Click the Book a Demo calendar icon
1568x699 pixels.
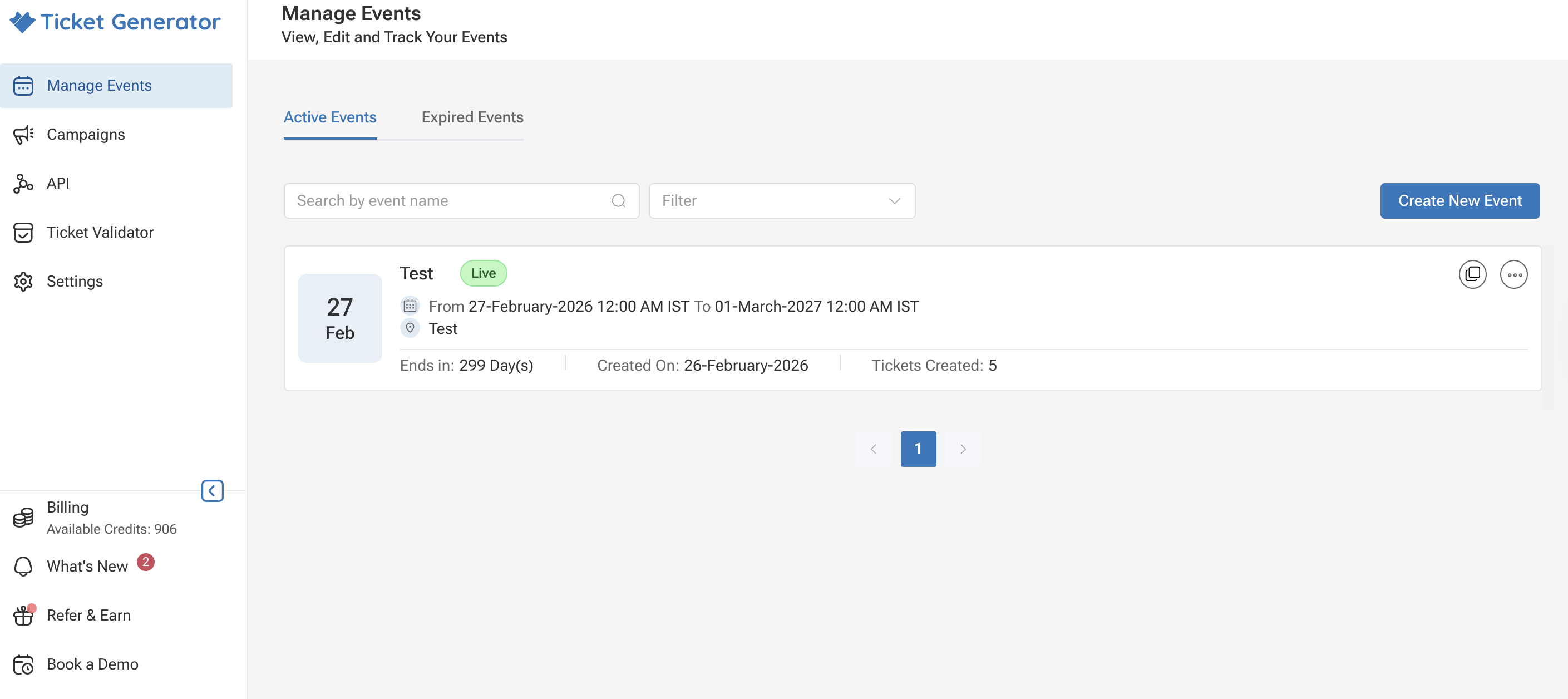click(23, 664)
